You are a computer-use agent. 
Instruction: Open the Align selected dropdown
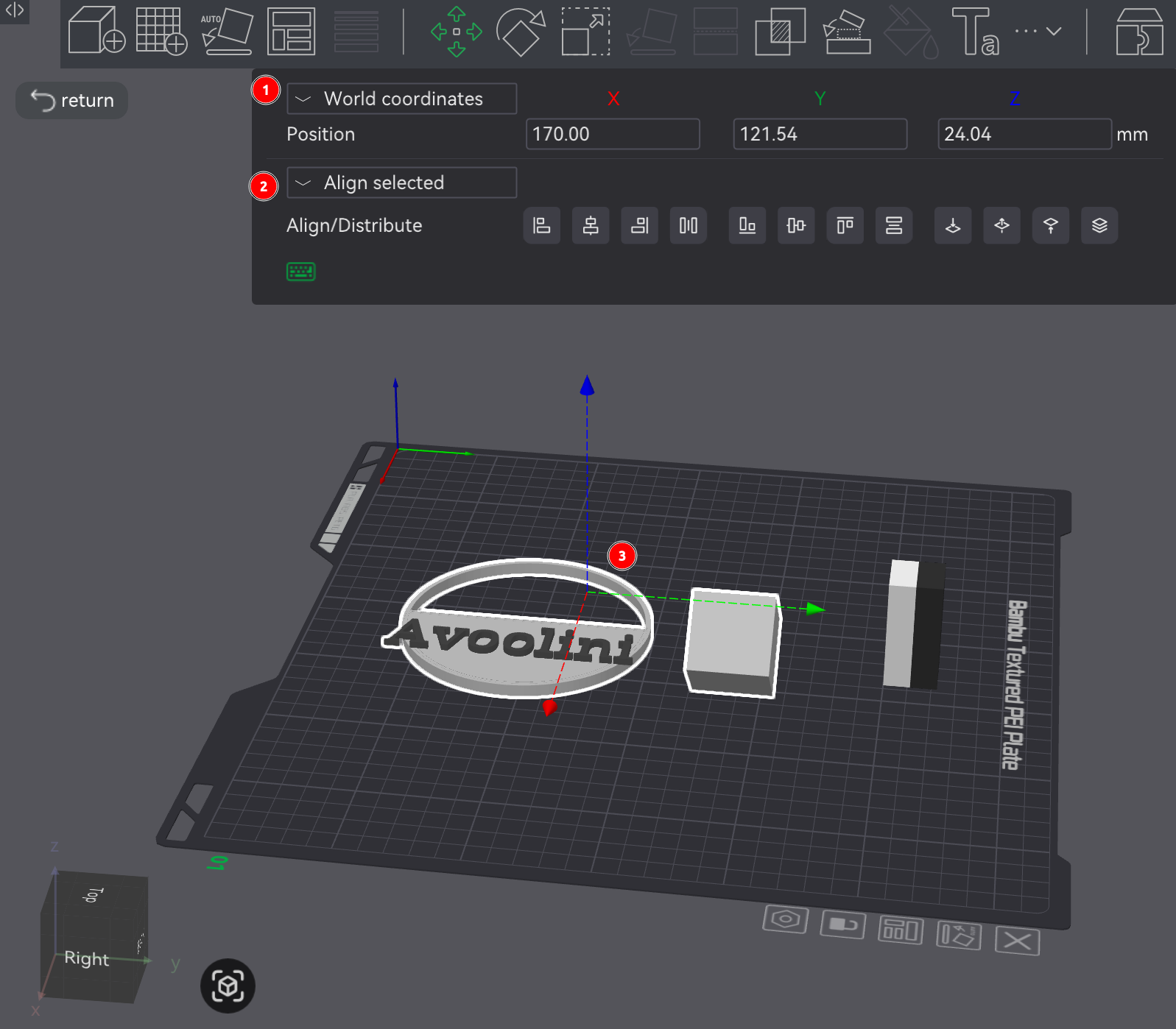401,183
